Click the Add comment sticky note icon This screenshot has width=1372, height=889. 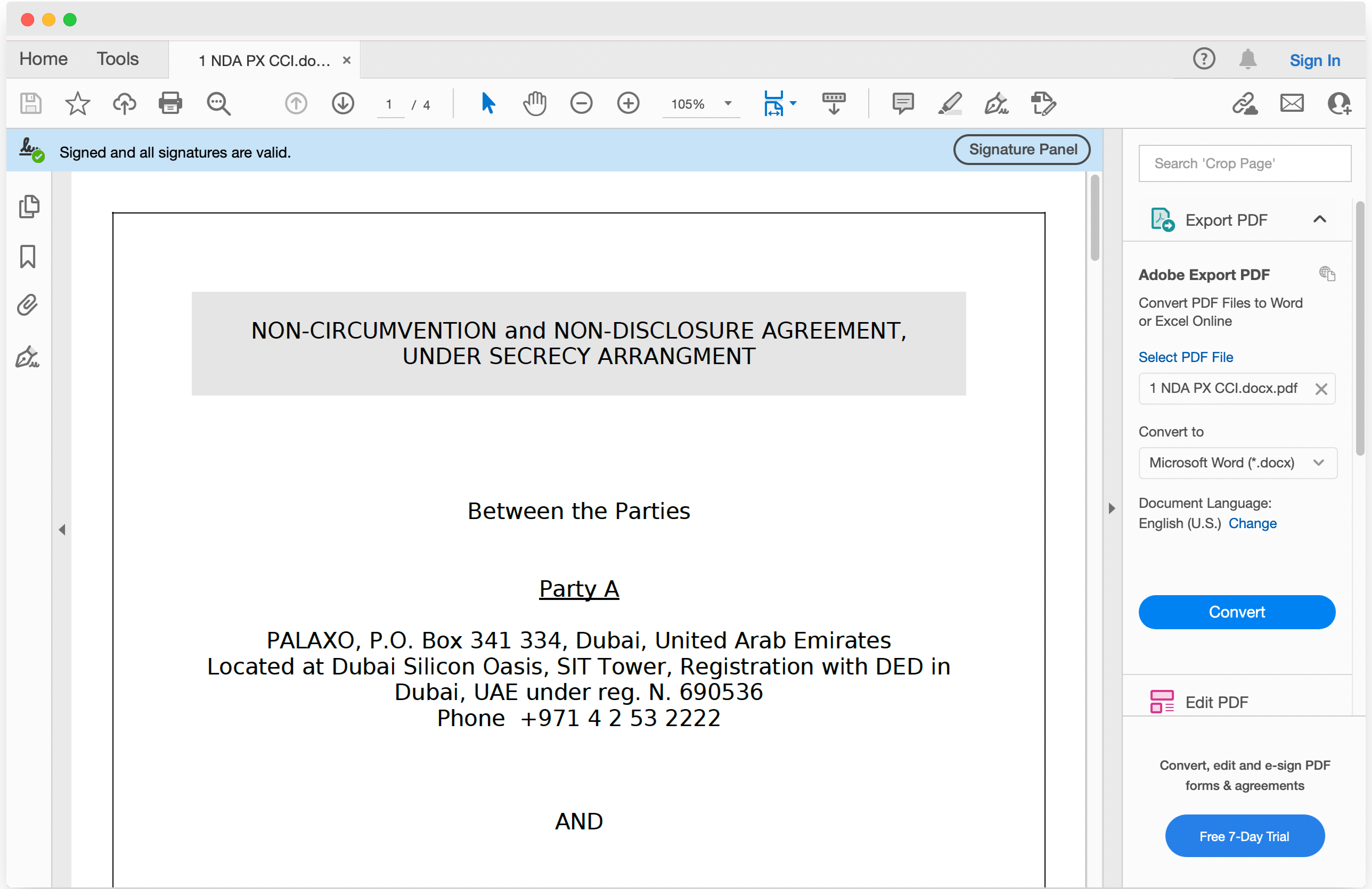tap(902, 104)
